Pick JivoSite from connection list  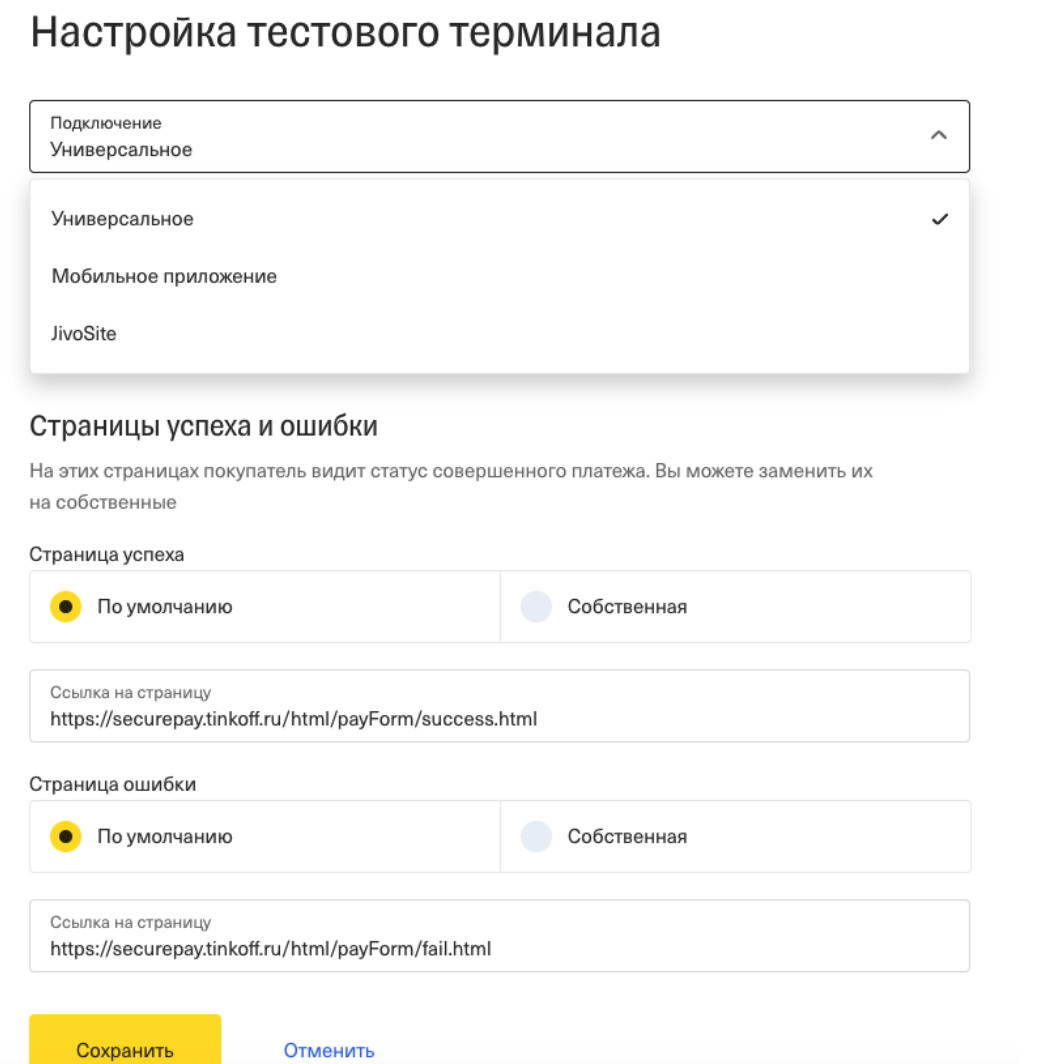(x=84, y=334)
